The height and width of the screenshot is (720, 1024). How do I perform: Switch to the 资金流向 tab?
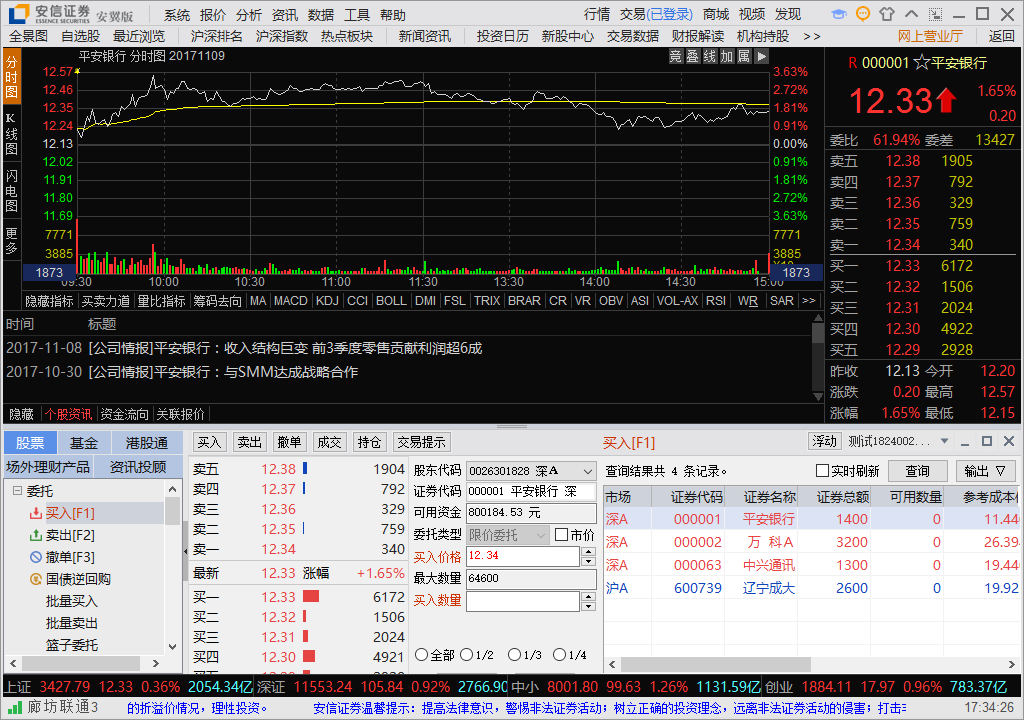(124, 414)
